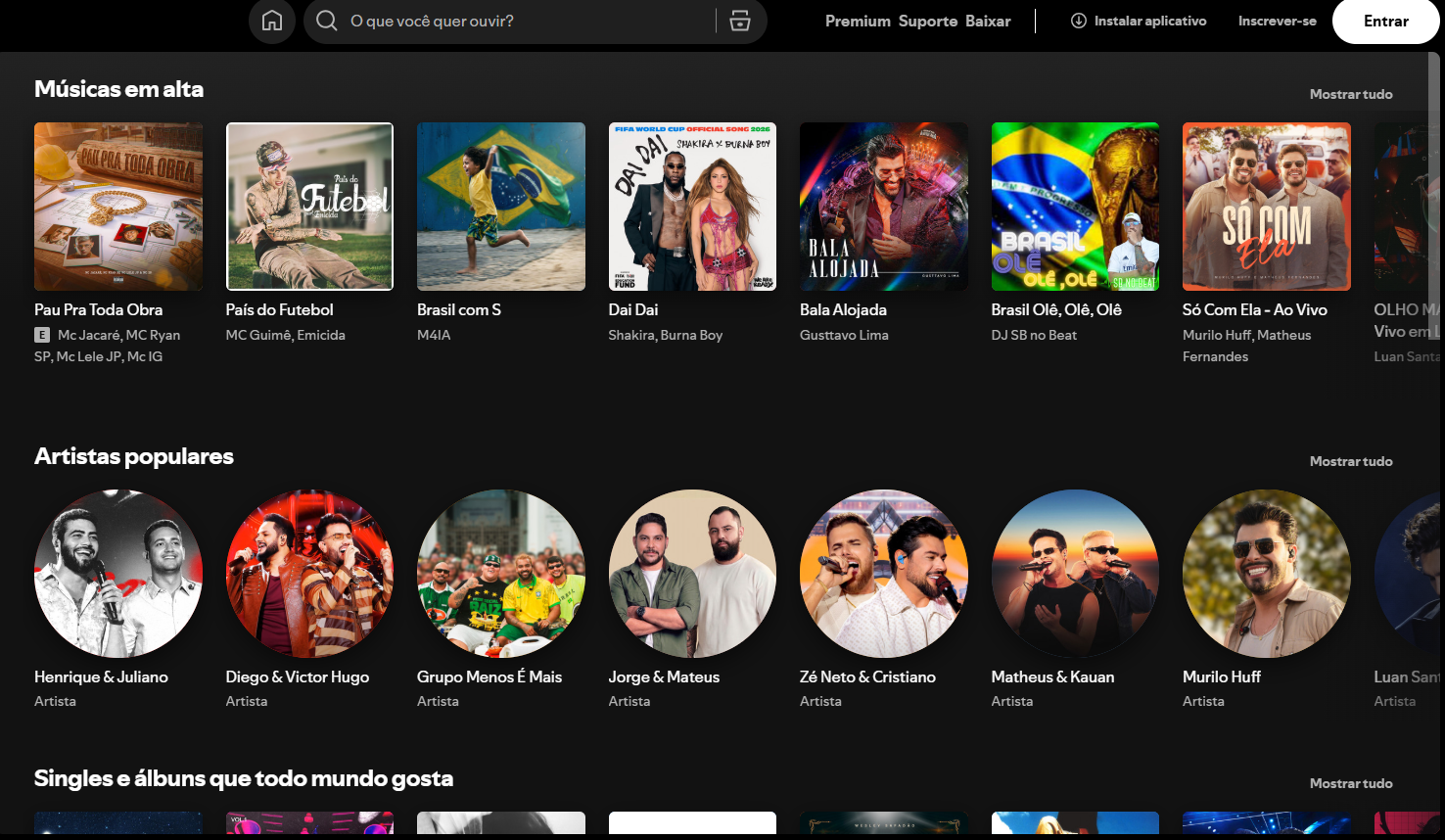Open the Só Com Ela cover art

coord(1267,207)
